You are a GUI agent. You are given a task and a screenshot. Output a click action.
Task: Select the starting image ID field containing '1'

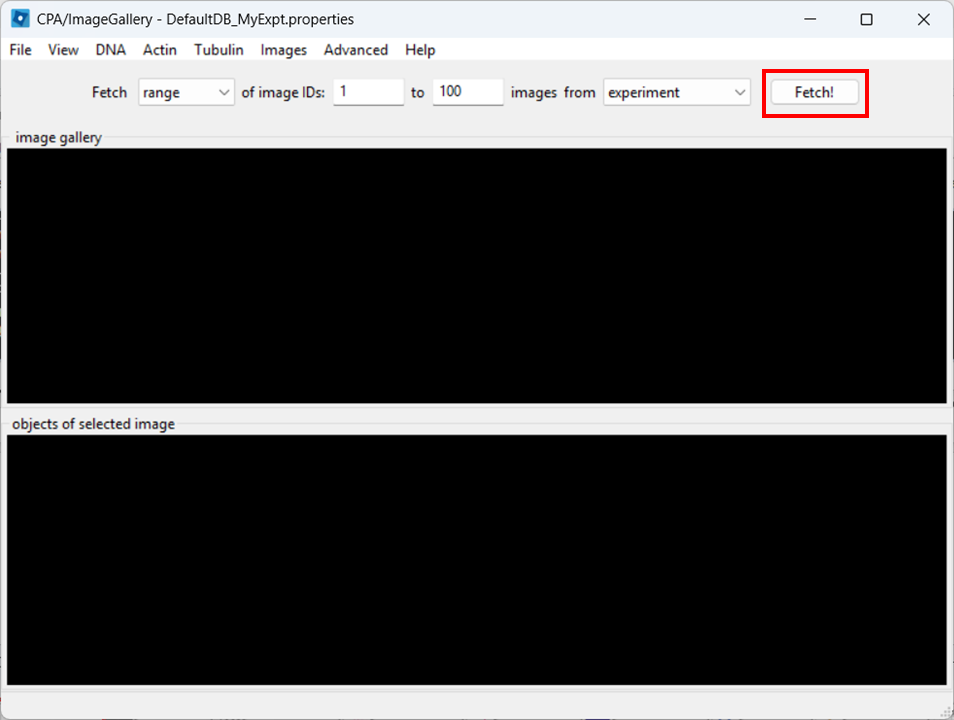tap(367, 91)
